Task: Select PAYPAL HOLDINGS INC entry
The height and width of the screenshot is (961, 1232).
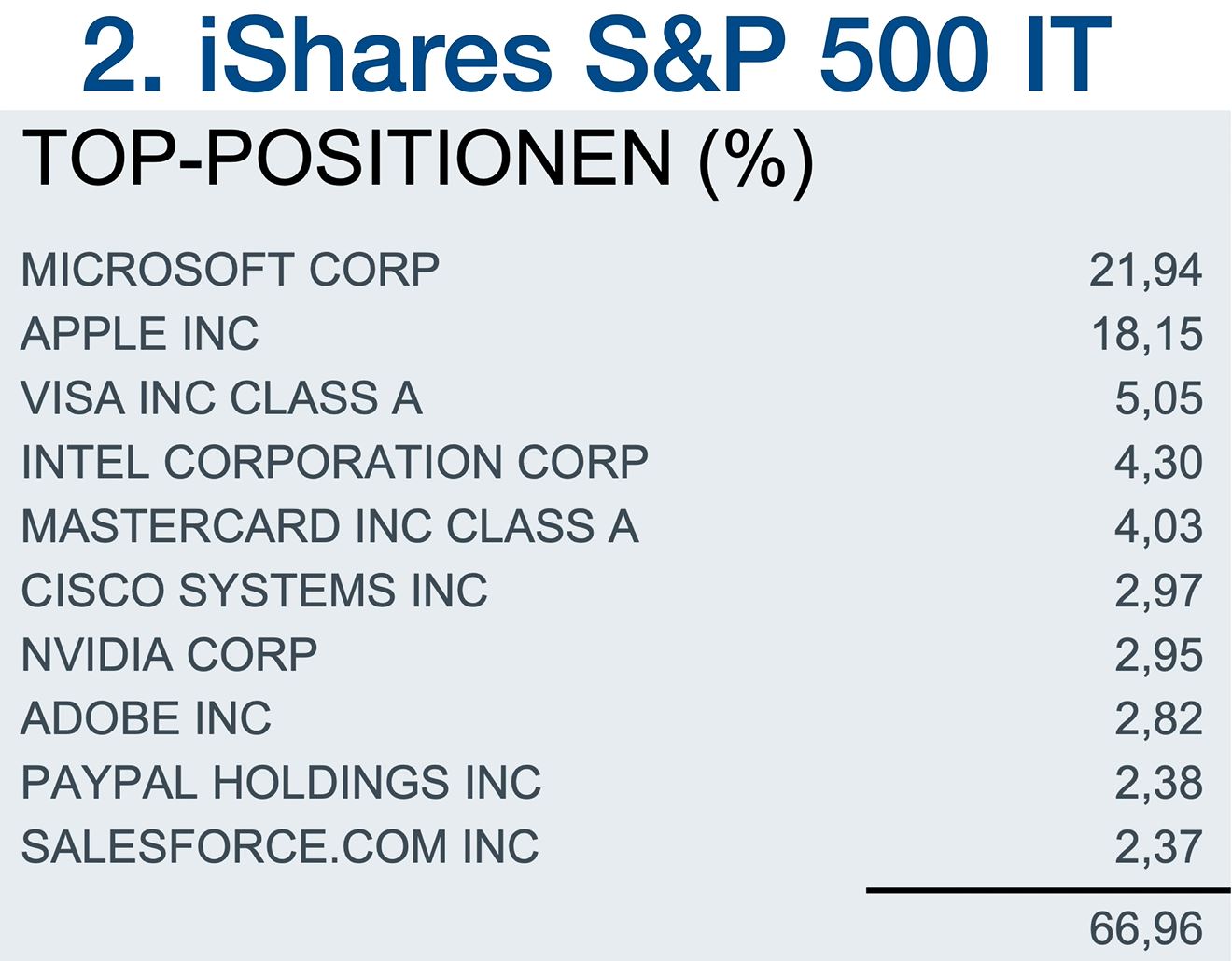Action: [281, 783]
